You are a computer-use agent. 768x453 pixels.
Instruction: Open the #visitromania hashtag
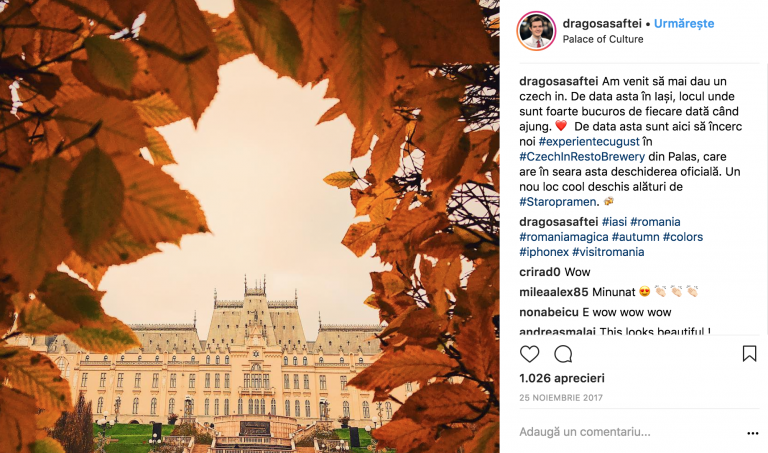click(608, 252)
